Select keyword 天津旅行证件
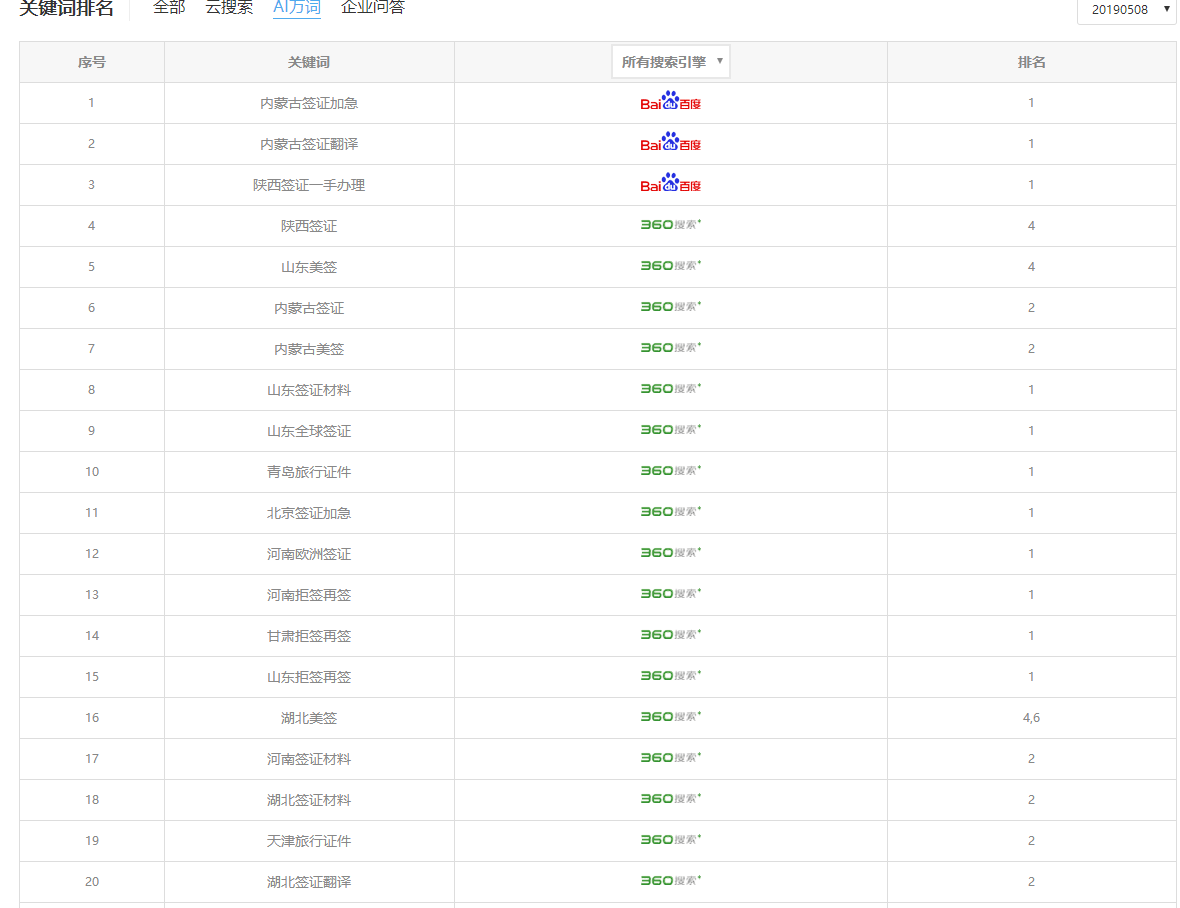This screenshot has height=908, width=1180. click(309, 841)
